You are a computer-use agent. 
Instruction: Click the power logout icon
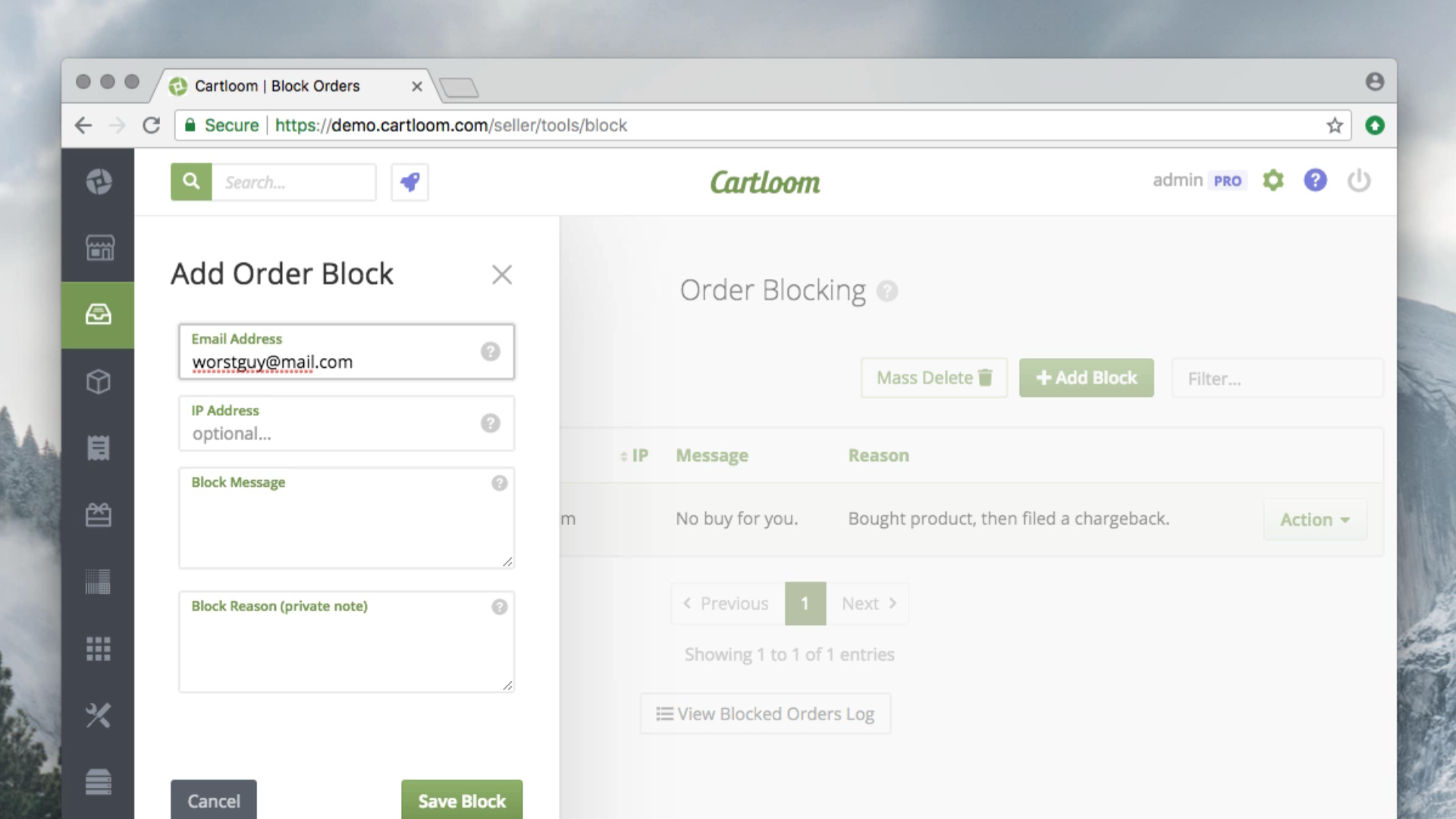[1359, 180]
